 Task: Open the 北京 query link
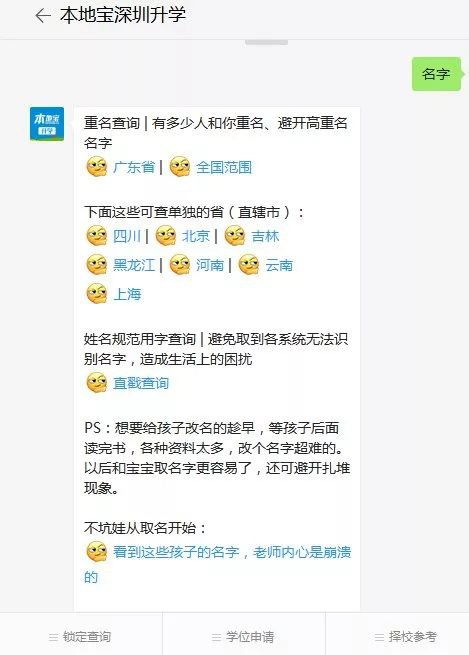(196, 236)
